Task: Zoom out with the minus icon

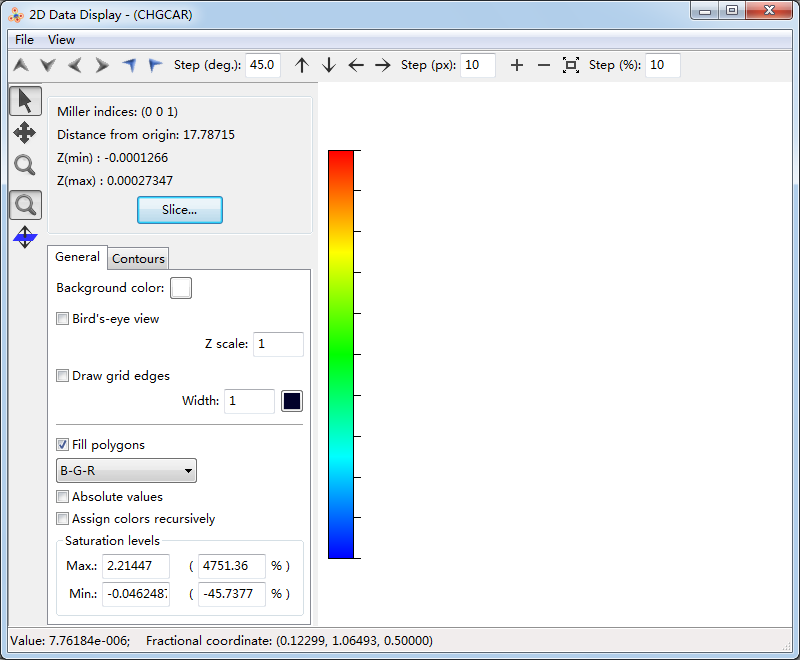Action: click(544, 65)
